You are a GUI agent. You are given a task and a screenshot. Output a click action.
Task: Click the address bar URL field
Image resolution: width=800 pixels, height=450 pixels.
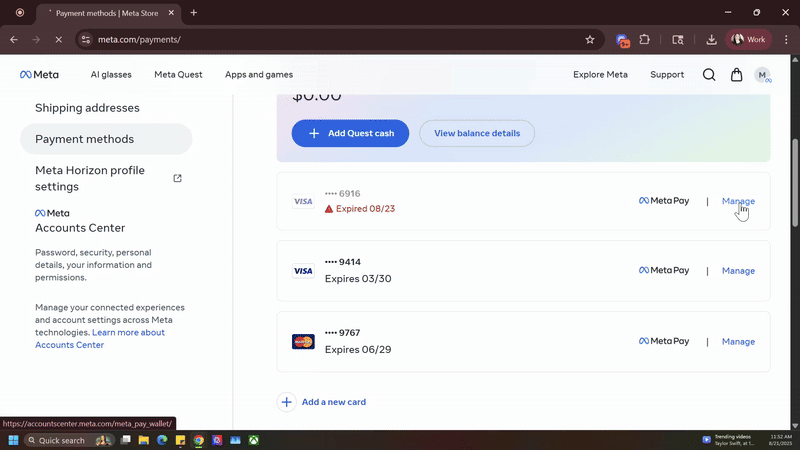[330, 40]
